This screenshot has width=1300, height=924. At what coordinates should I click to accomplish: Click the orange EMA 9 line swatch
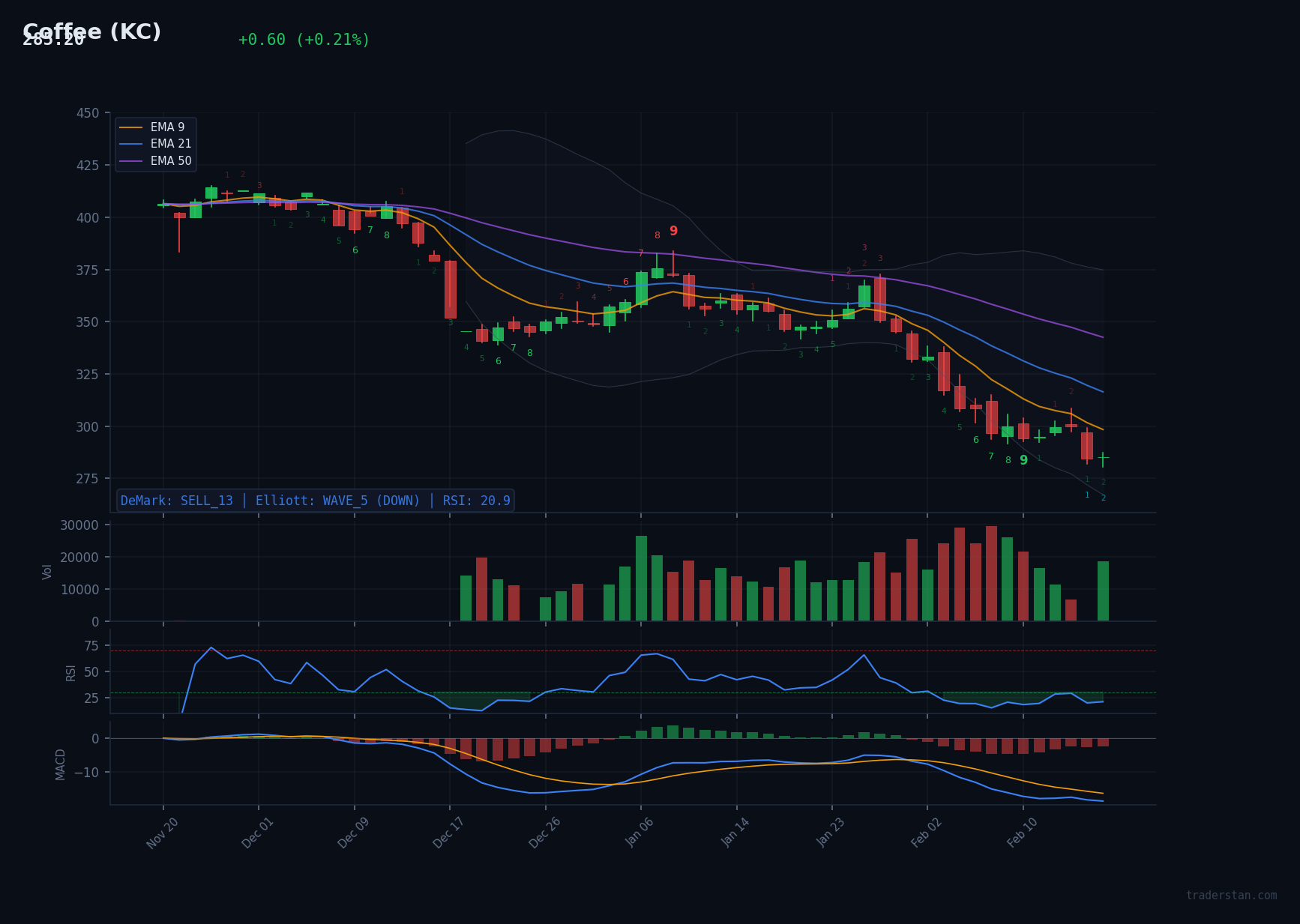pyautogui.click(x=131, y=127)
